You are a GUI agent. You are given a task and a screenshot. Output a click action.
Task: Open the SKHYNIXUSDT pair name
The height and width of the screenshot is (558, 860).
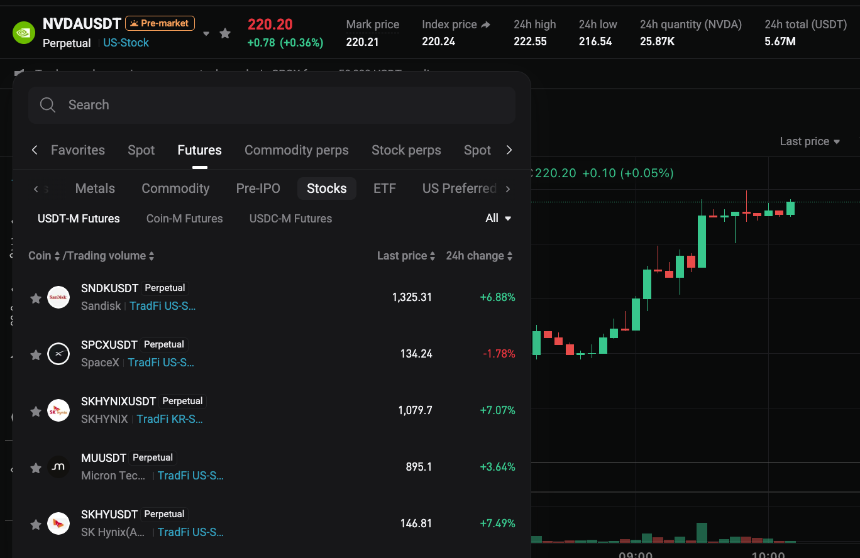pyautogui.click(x=118, y=401)
